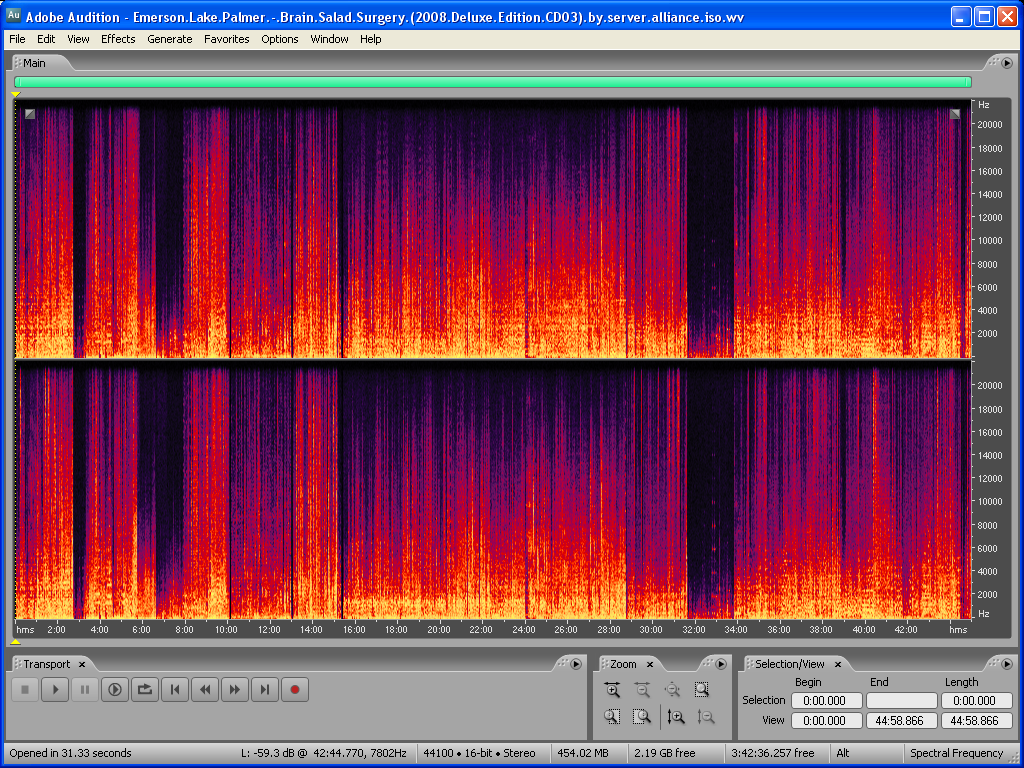Click View End field showing 44:58.866
Viewport: 1024px width, 768px height.
point(901,721)
